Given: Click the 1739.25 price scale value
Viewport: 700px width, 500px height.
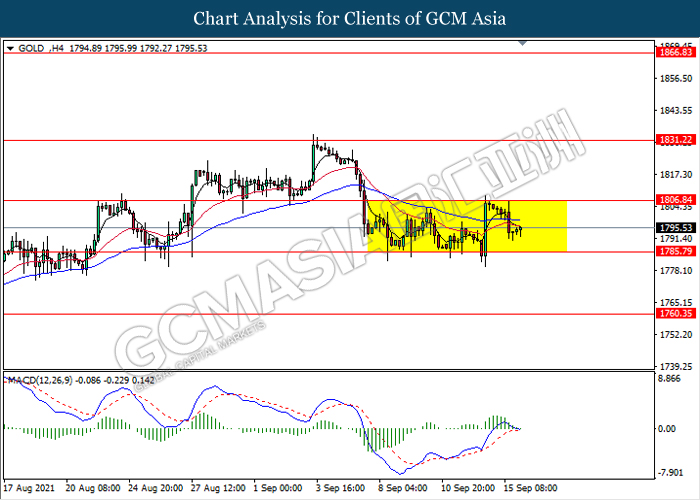Looking at the screenshot, I should [676, 366].
